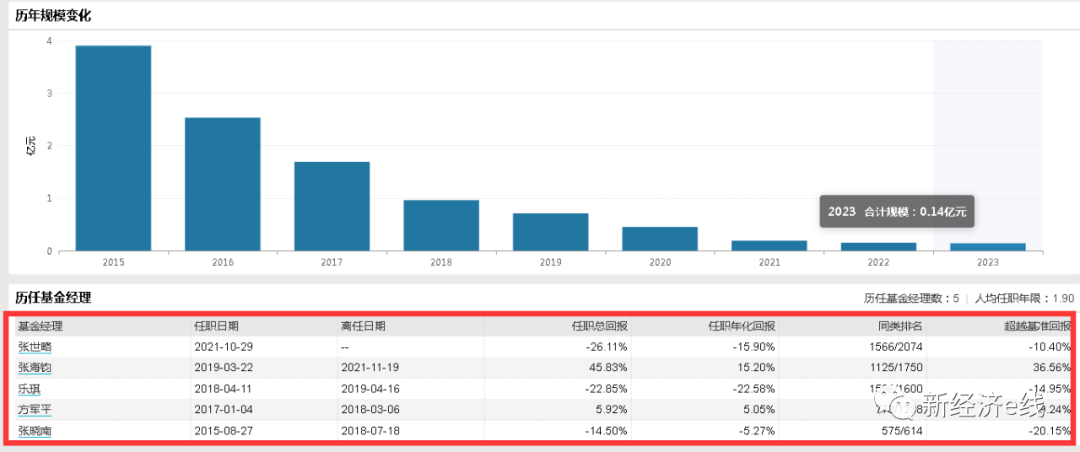Click the 任职总回报 column header
This screenshot has height=452, width=1080.
(x=599, y=326)
